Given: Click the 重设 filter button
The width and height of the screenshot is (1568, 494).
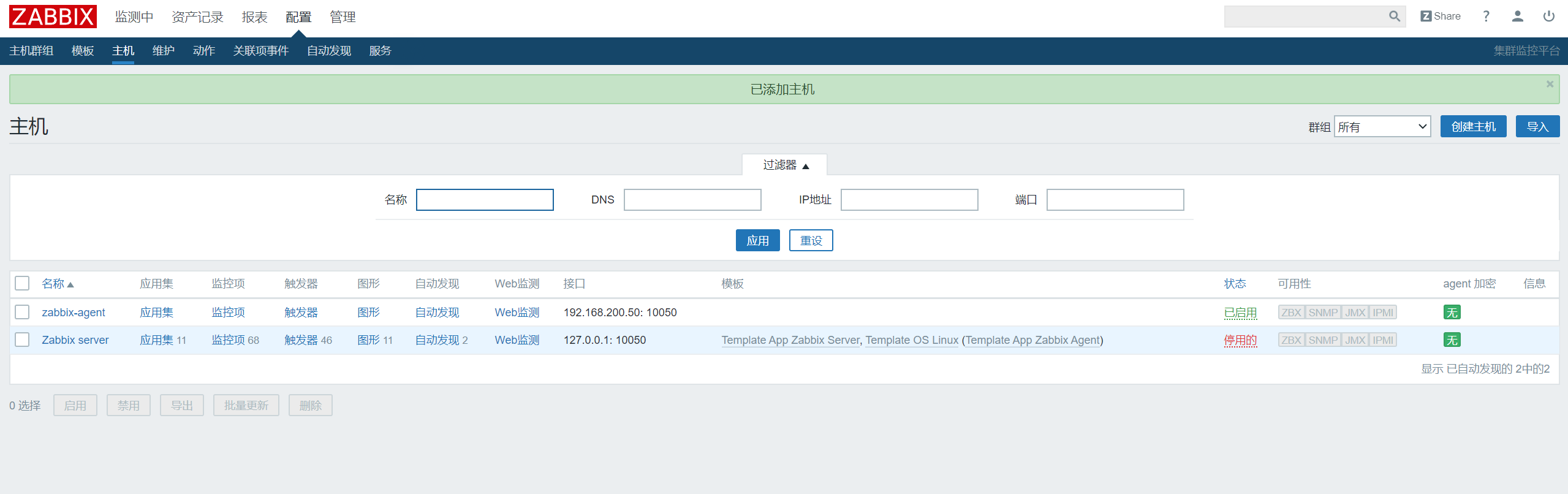Looking at the screenshot, I should coord(811,240).
